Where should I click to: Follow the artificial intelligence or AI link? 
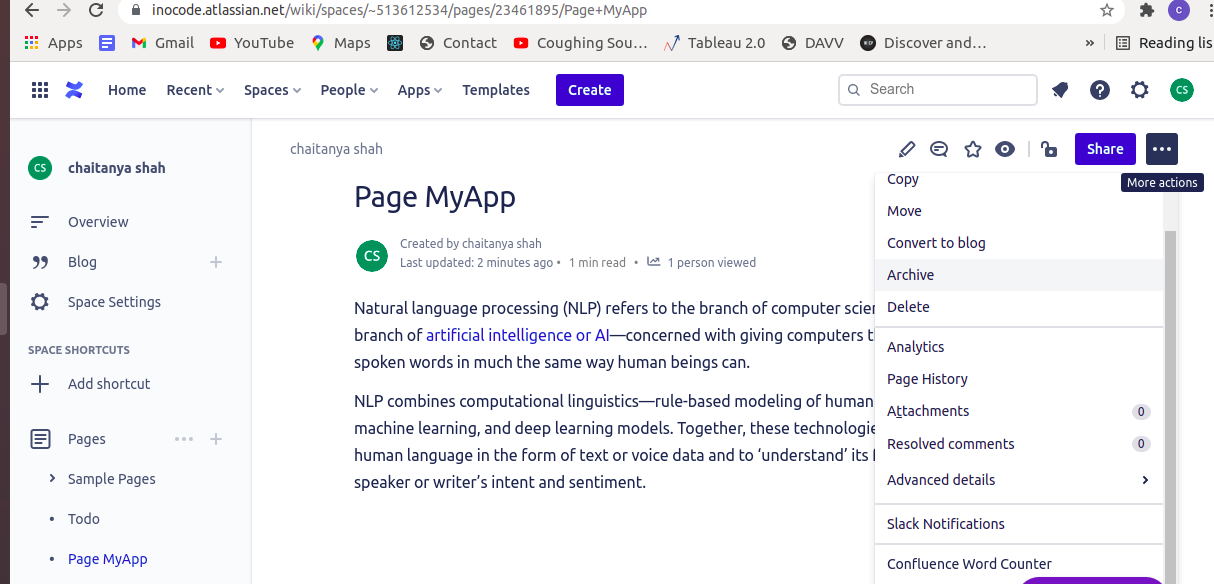pos(517,335)
